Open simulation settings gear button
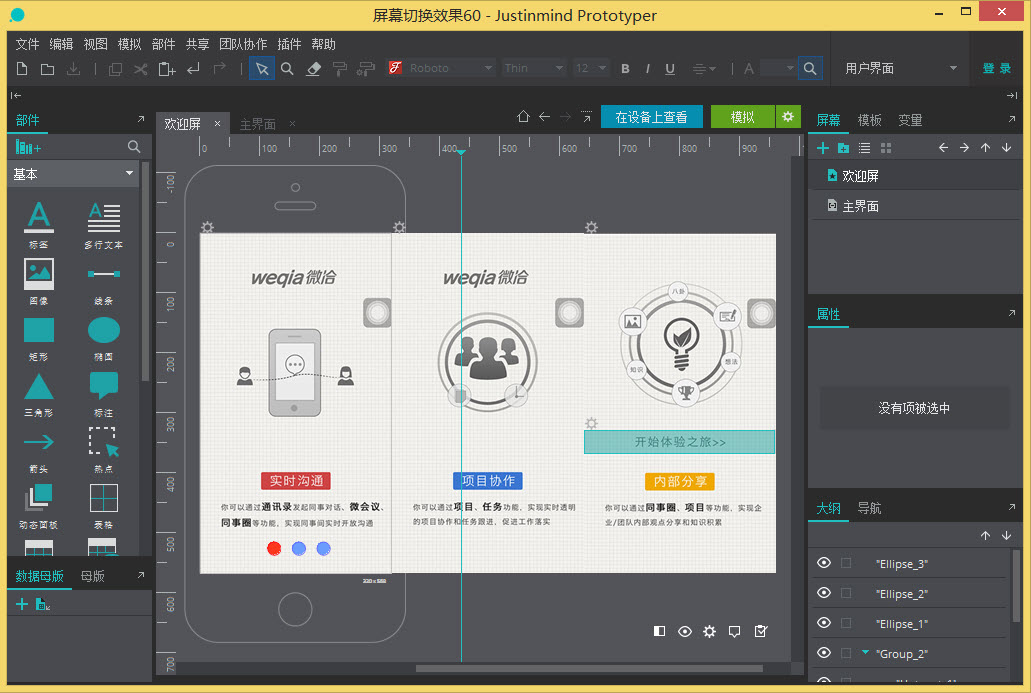 point(788,117)
